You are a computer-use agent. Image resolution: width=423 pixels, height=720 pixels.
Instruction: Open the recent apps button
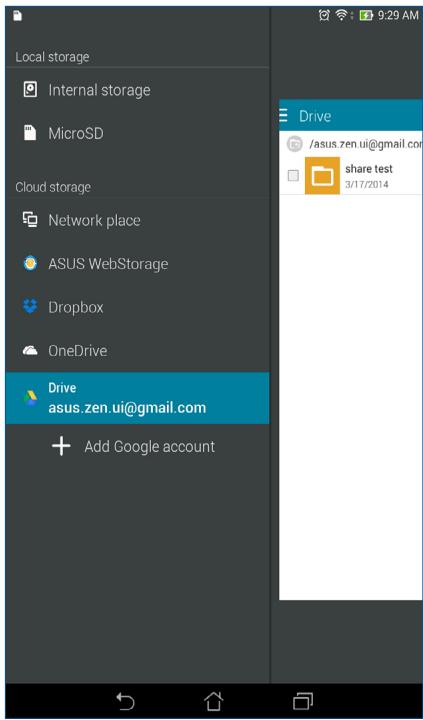click(x=303, y=702)
